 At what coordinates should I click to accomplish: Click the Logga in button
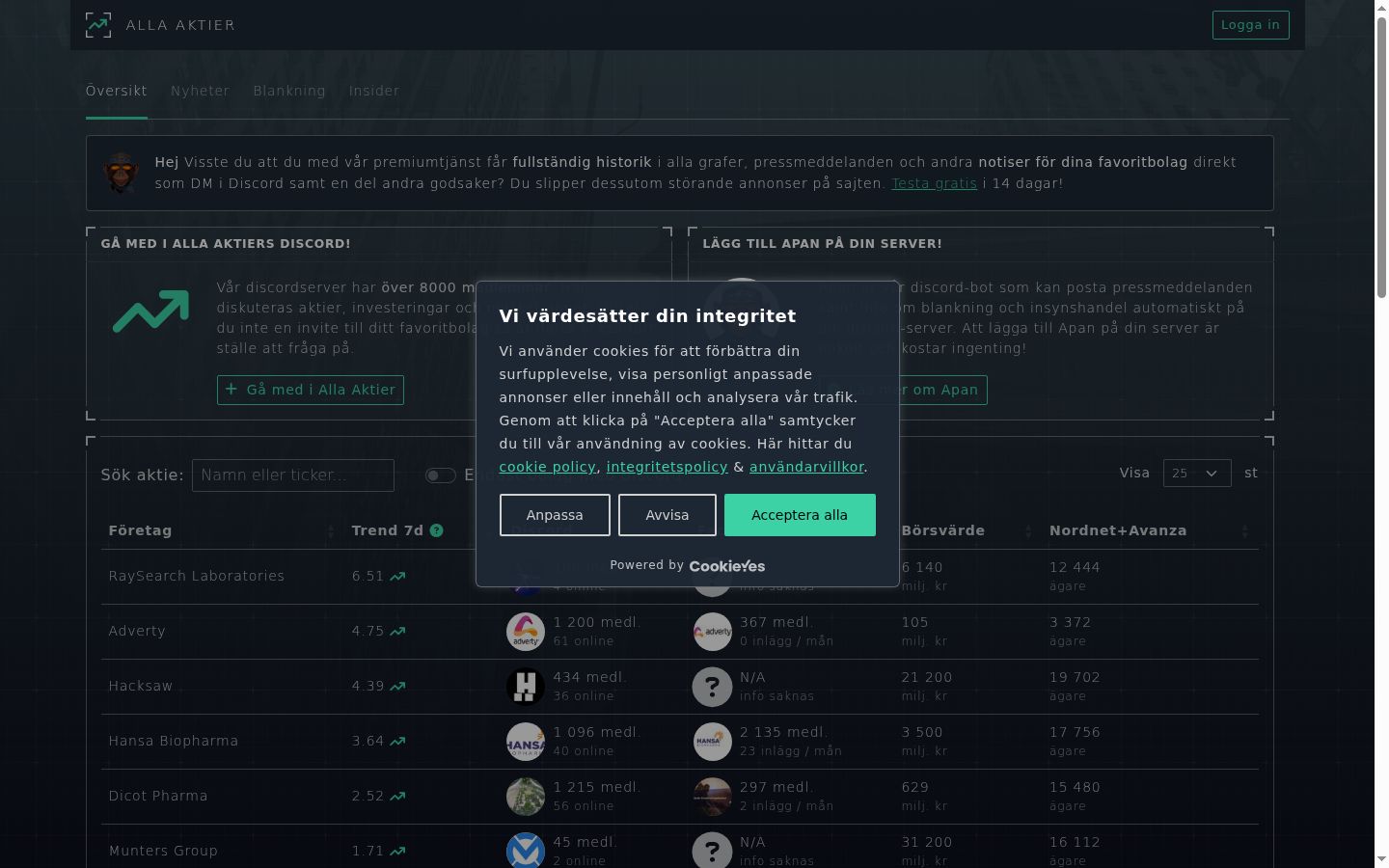click(1251, 25)
